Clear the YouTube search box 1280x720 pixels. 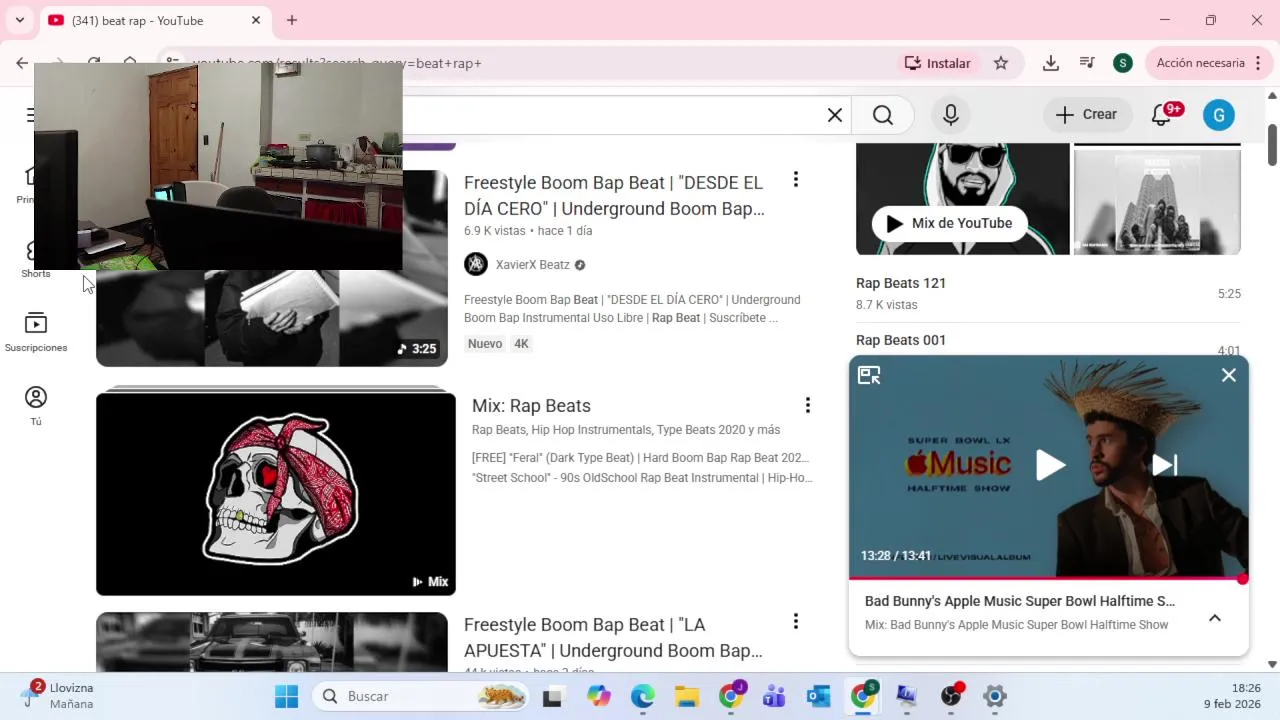(835, 115)
